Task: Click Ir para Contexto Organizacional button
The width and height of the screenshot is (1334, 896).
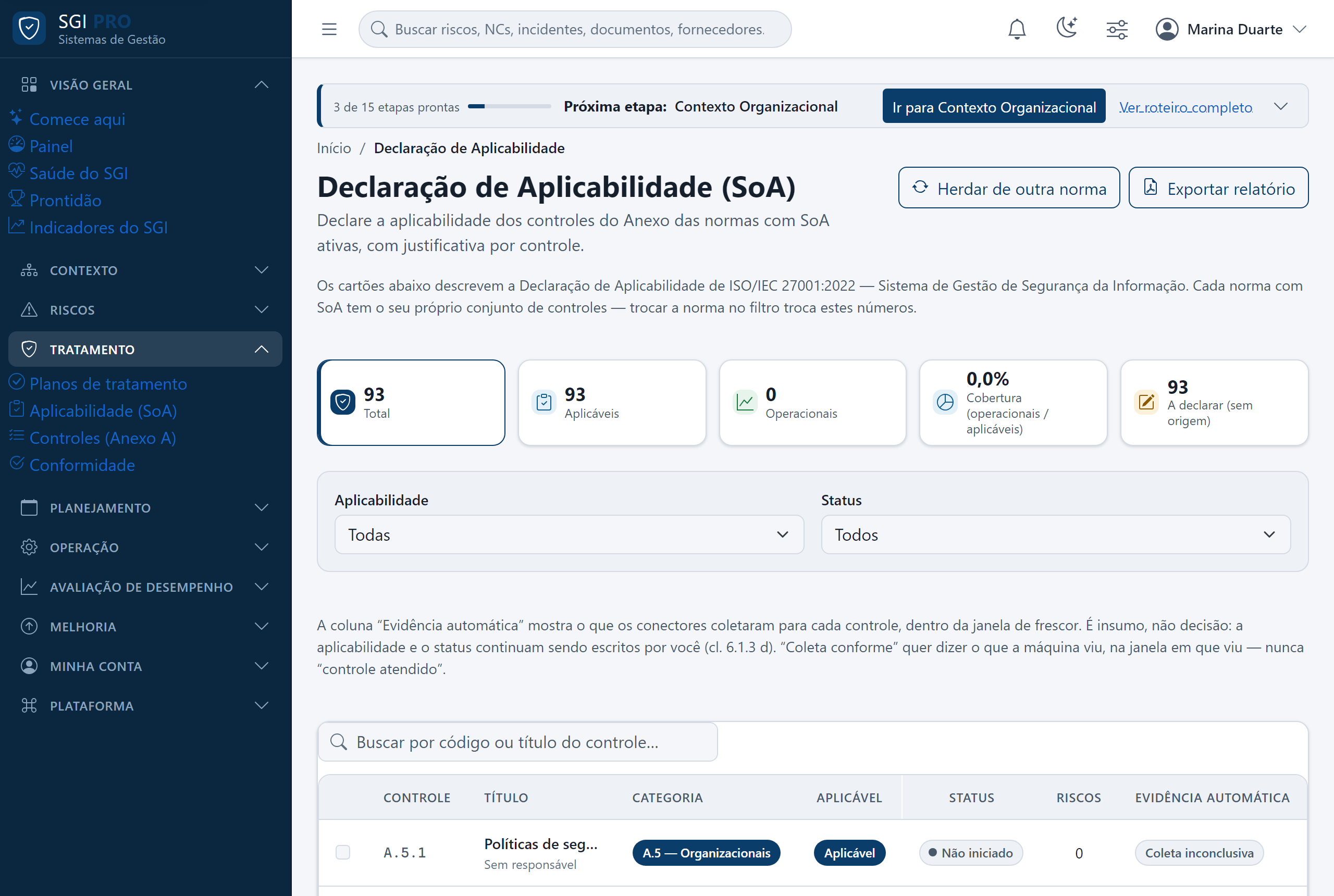Action: pyautogui.click(x=993, y=107)
